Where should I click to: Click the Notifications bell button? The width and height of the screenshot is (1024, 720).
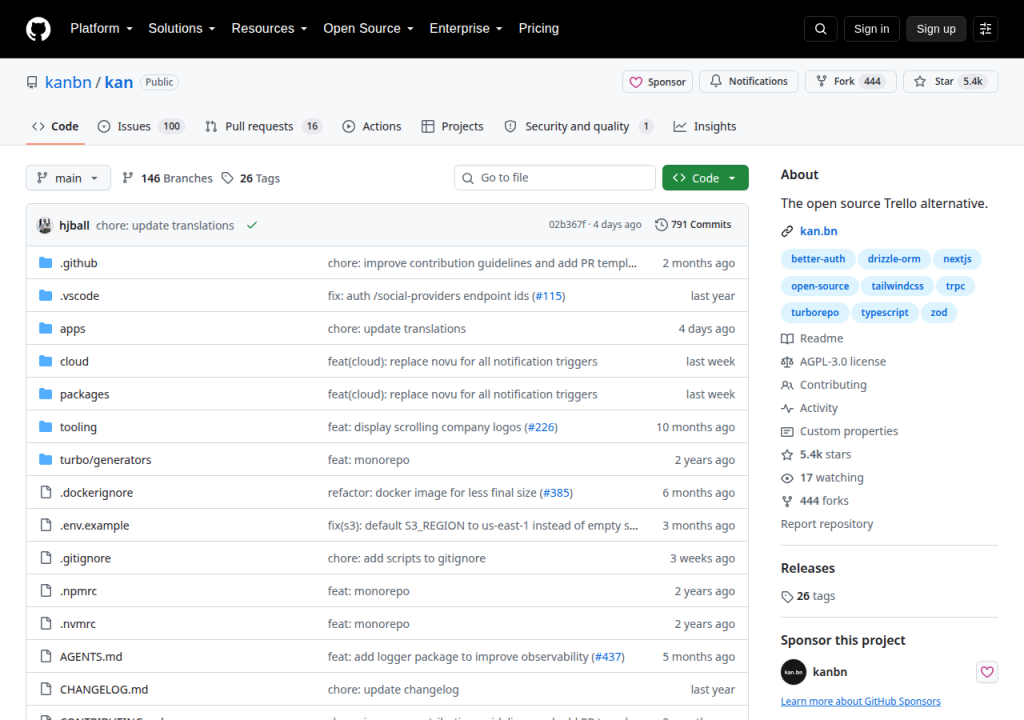748,81
